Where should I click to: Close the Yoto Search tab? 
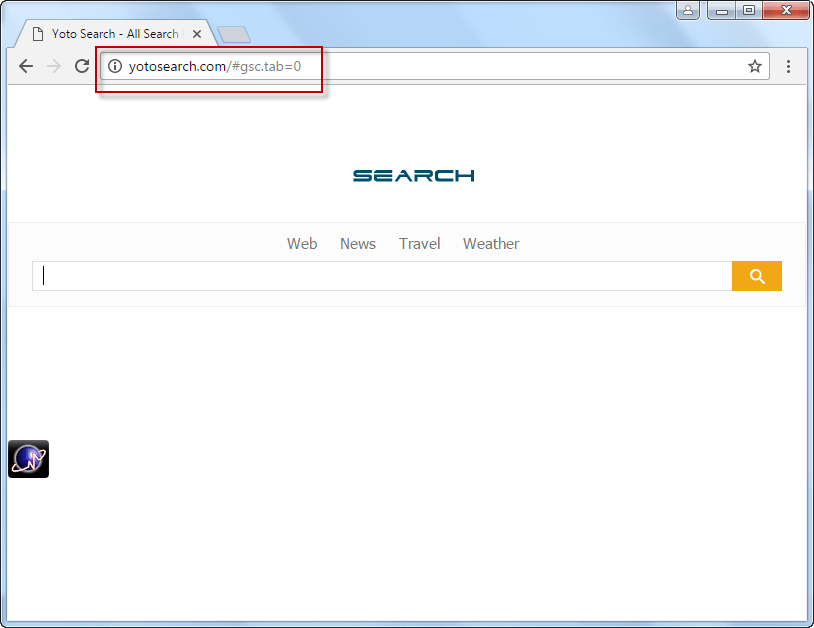[197, 34]
